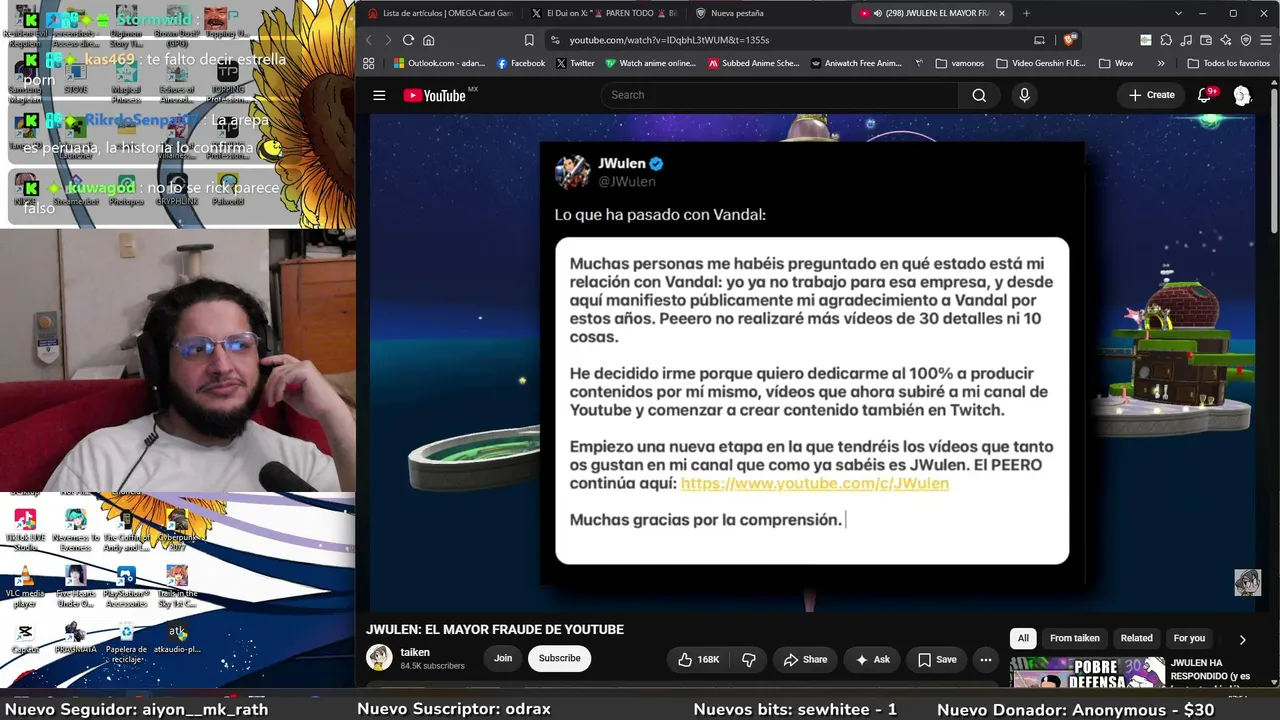1280x720 pixels.
Task: Switch to the OMEGA Card Game tab
Action: 440,13
